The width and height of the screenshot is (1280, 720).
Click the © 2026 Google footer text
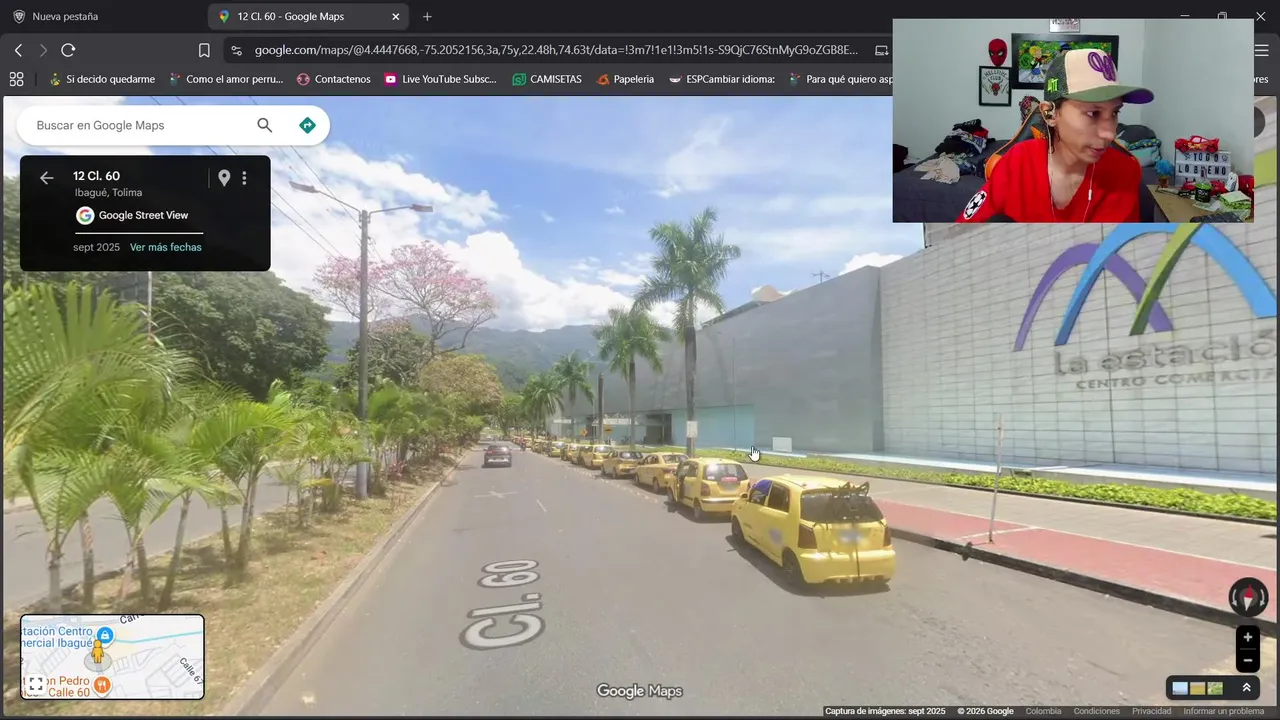tap(985, 711)
